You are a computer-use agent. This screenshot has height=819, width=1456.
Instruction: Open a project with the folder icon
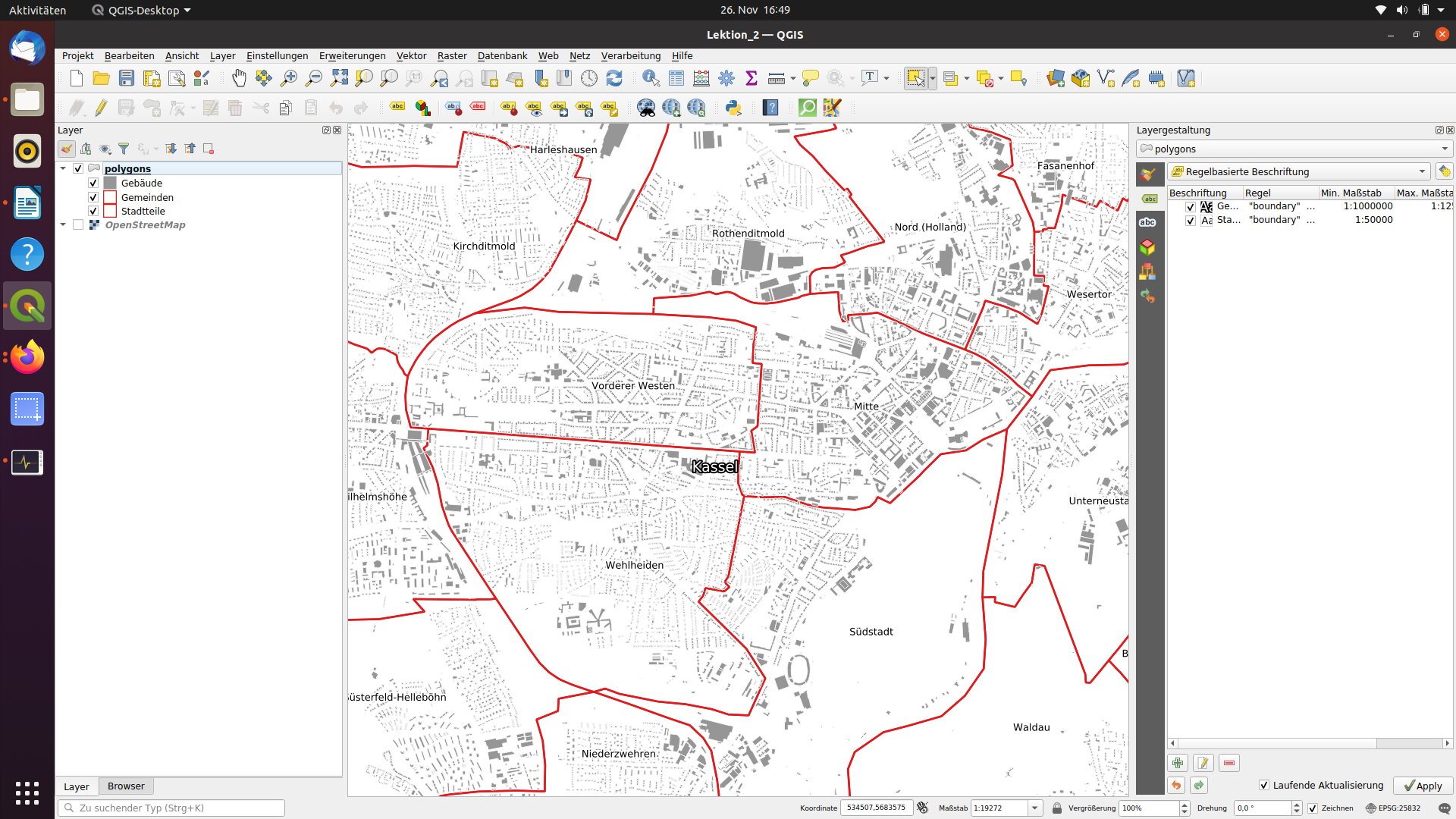click(101, 78)
